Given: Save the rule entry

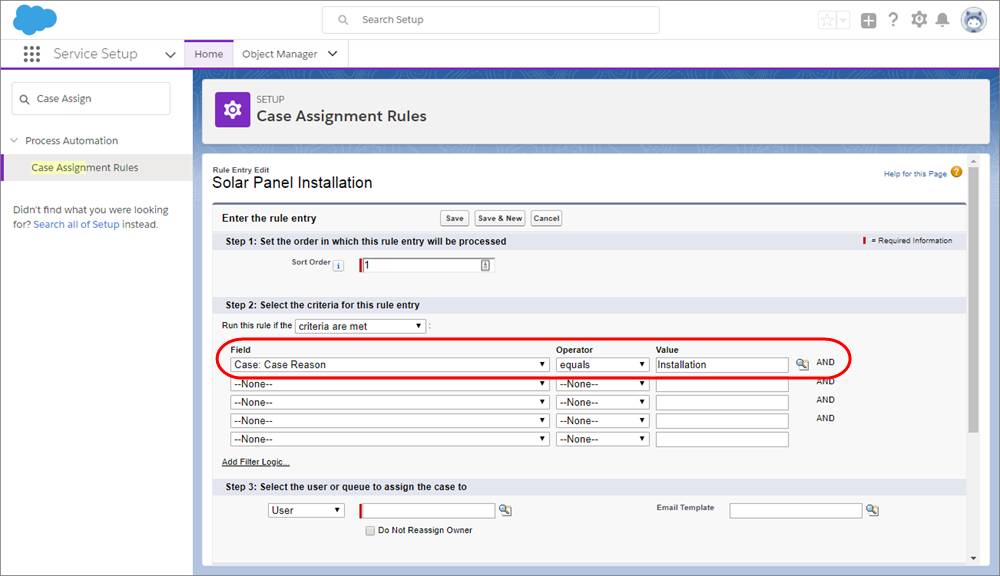Looking at the screenshot, I should [455, 218].
